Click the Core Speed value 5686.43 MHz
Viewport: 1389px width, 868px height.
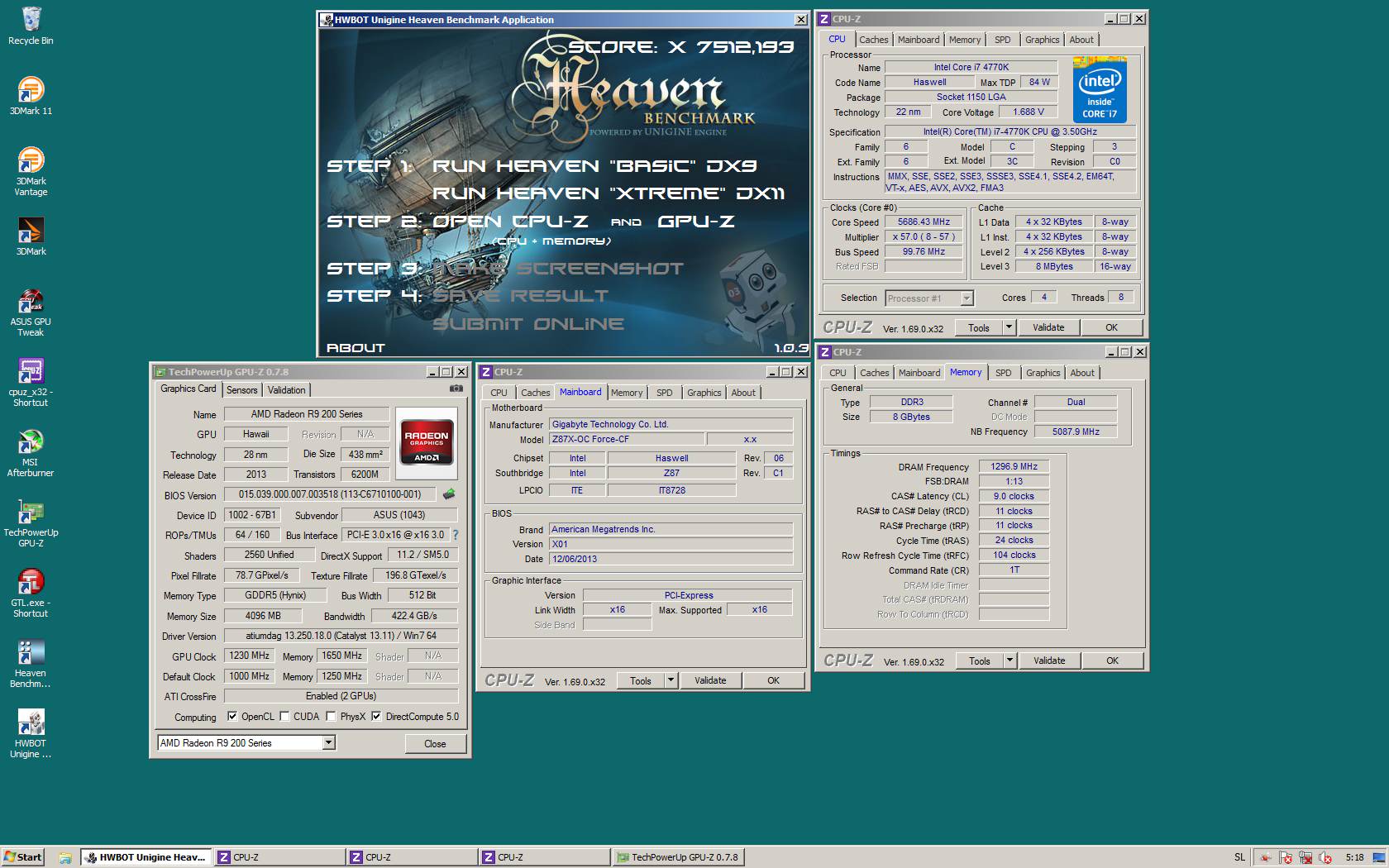pyautogui.click(x=924, y=222)
